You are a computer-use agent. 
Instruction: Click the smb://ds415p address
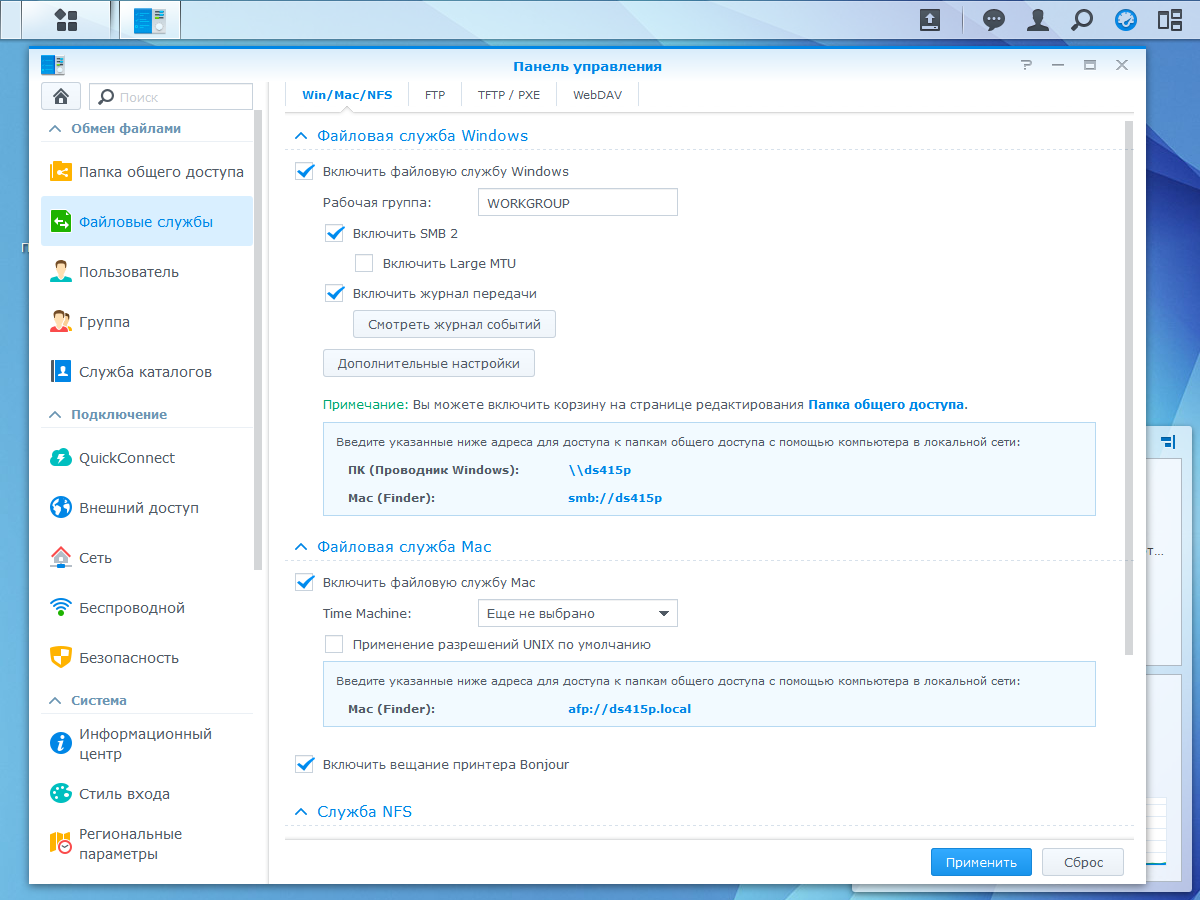(x=615, y=497)
